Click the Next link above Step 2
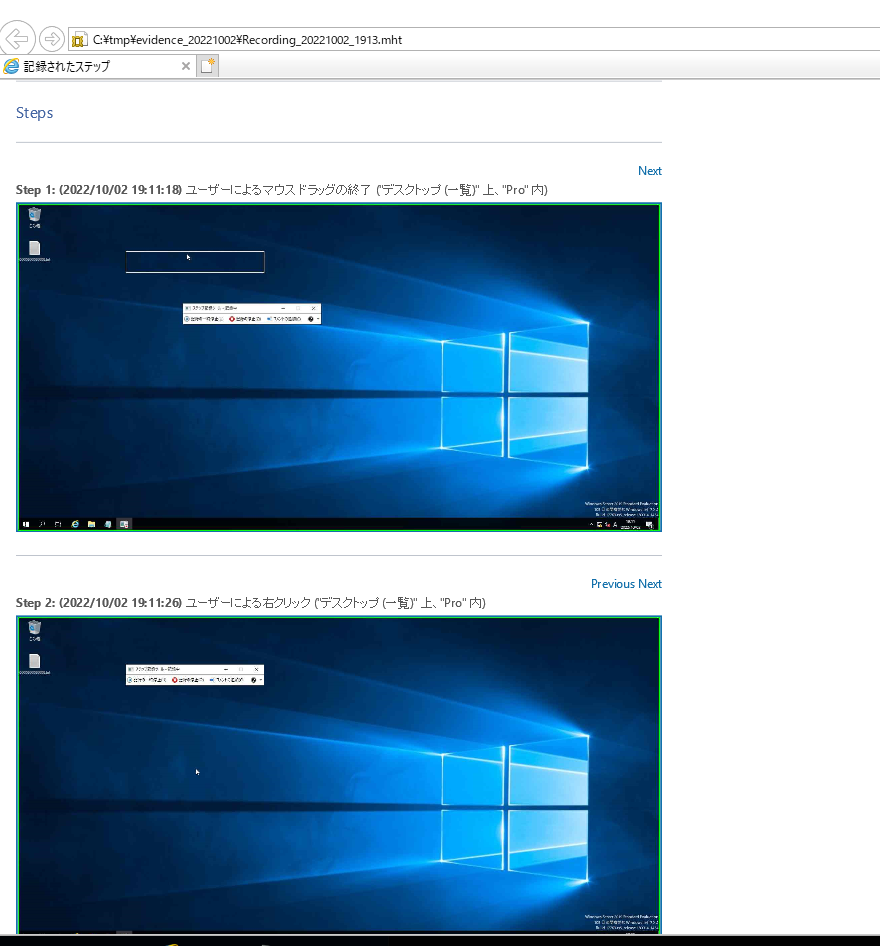 (650, 584)
